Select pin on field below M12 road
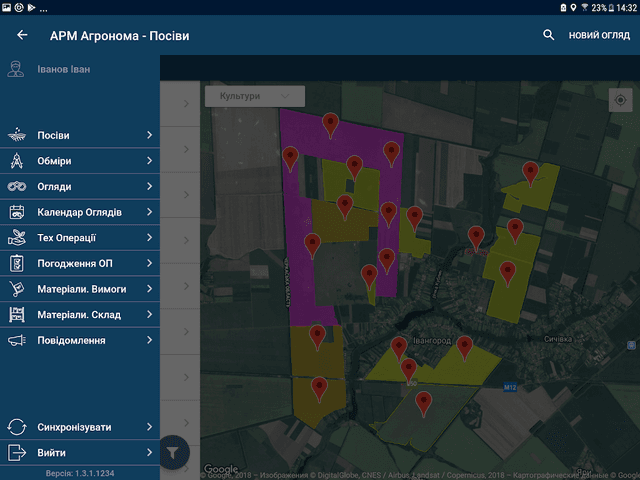This screenshot has height=480, width=640. click(x=424, y=404)
